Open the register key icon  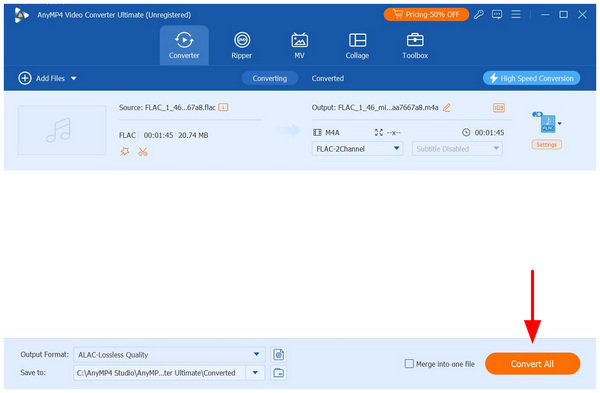pyautogui.click(x=479, y=15)
